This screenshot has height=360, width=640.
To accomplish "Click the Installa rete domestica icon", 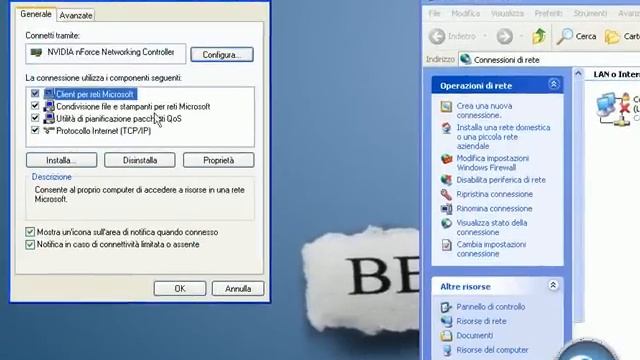I will [446, 129].
